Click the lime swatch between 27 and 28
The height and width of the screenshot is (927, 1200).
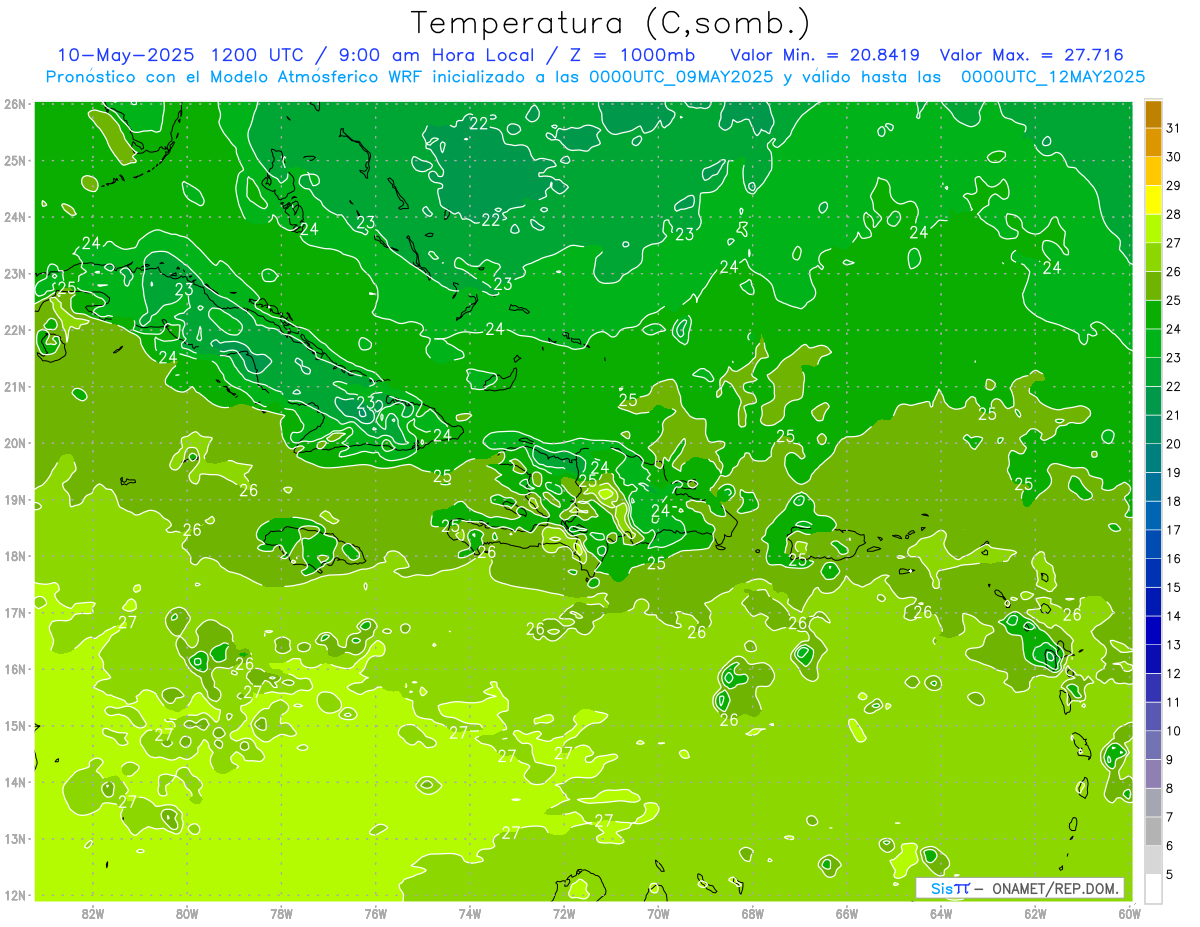coord(1153,228)
